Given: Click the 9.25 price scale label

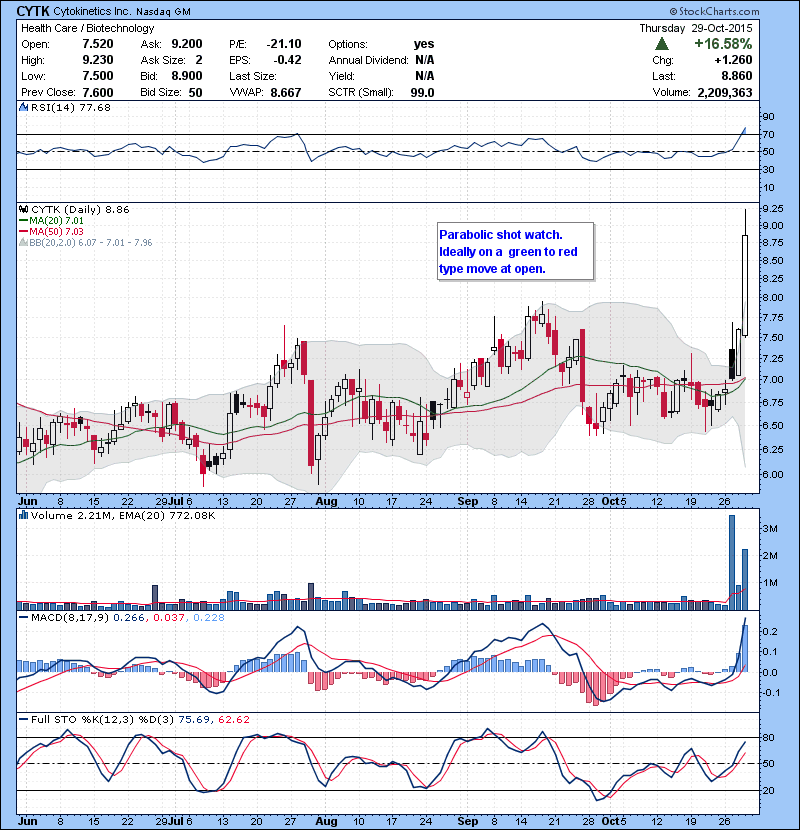Looking at the screenshot, I should click(773, 209).
